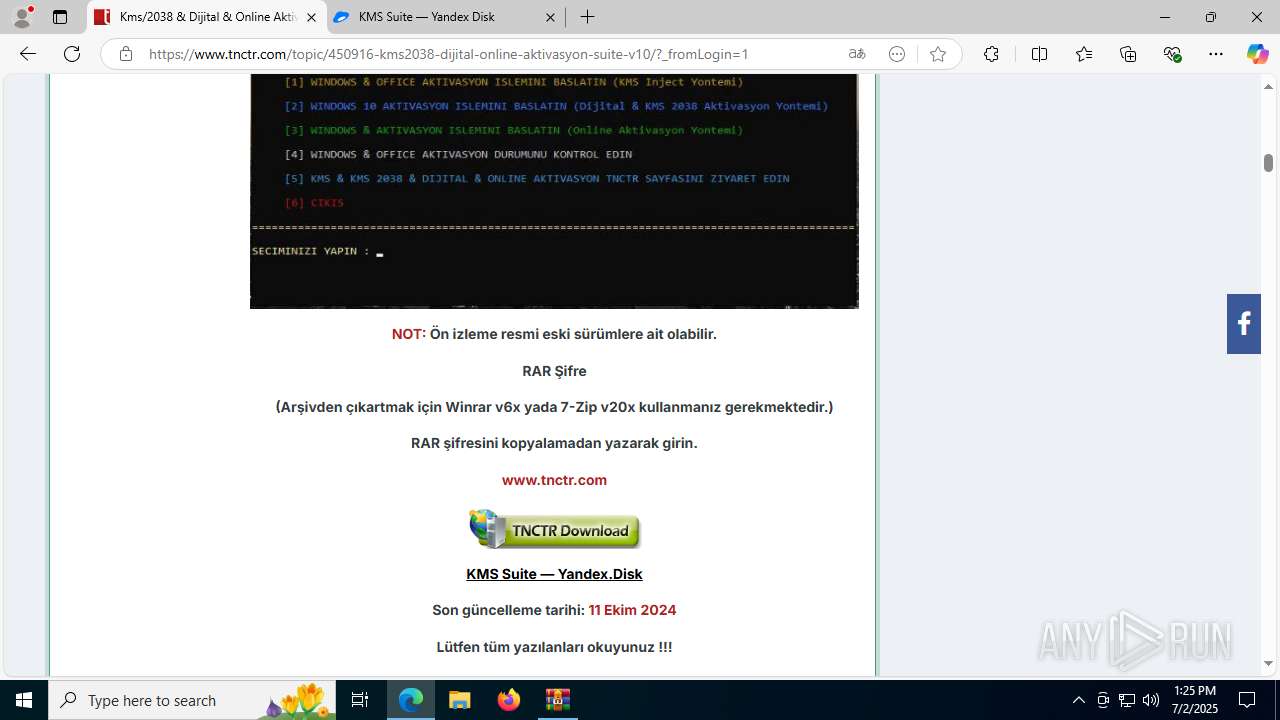Click the 'NOT:' warning line
Viewport: 1280px width, 720px height.
pyautogui.click(x=554, y=334)
